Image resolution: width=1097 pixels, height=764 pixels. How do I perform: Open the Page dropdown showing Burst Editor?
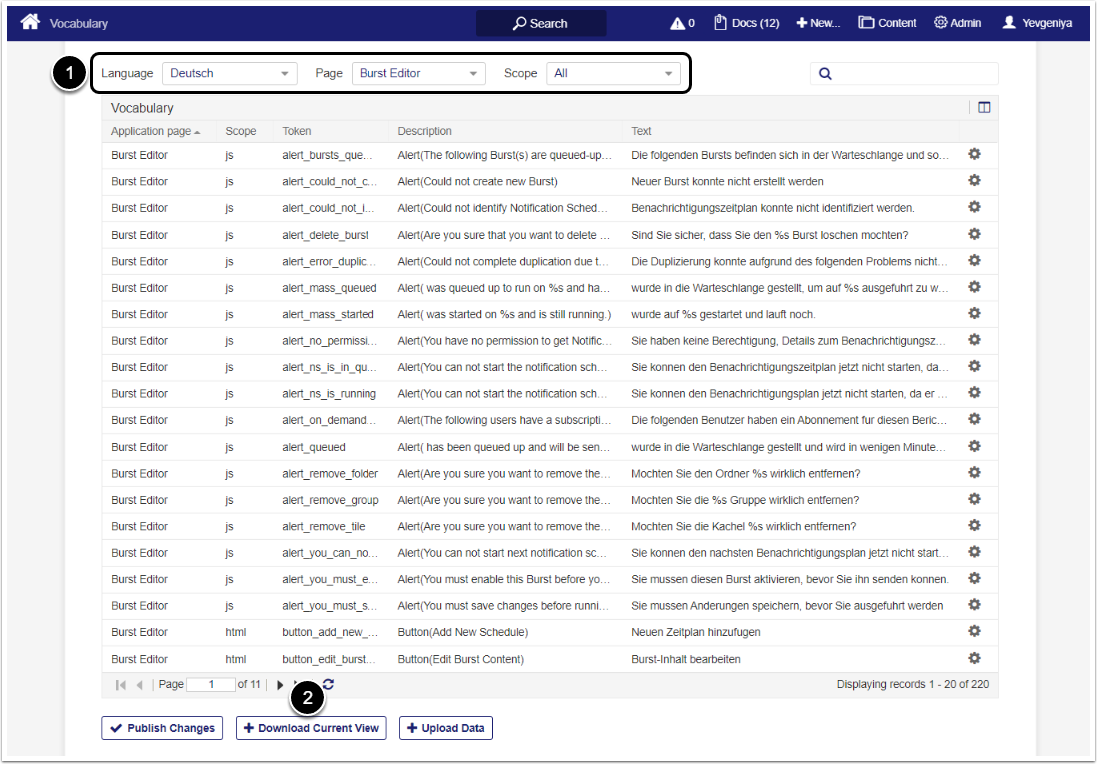point(418,73)
